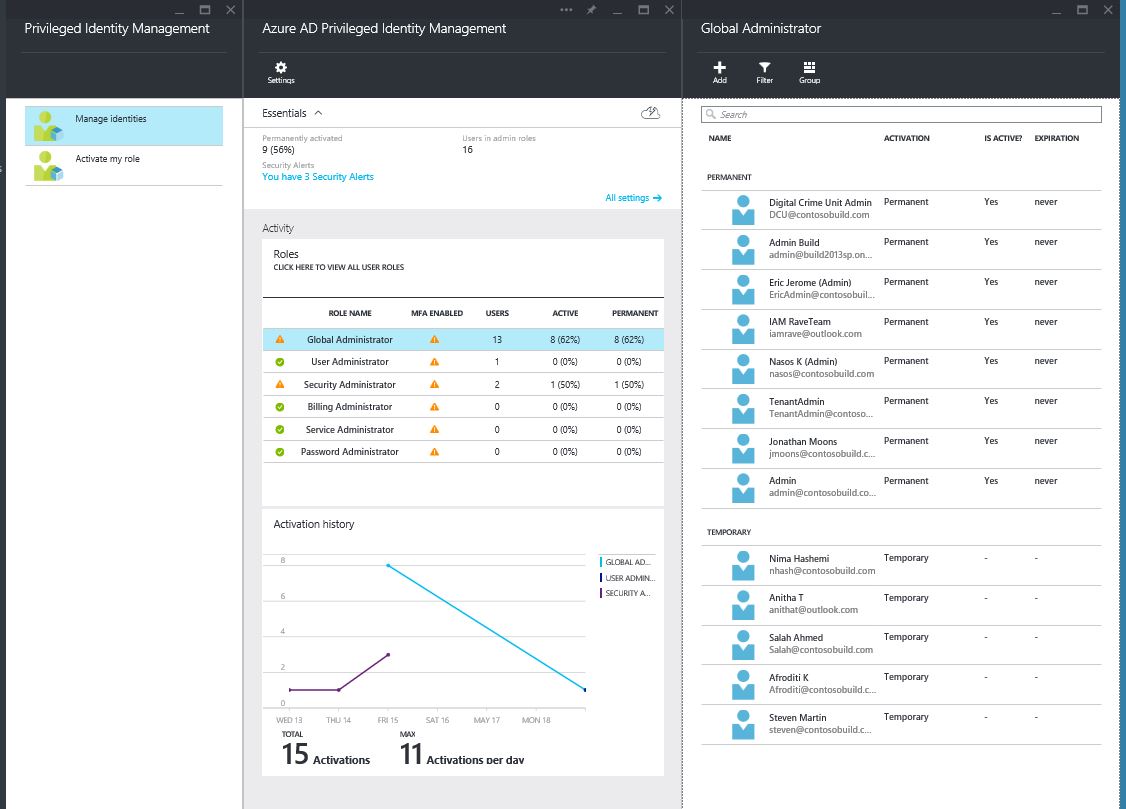Click green check icon before Billing Administrator
This screenshot has width=1126, height=809.
280,407
